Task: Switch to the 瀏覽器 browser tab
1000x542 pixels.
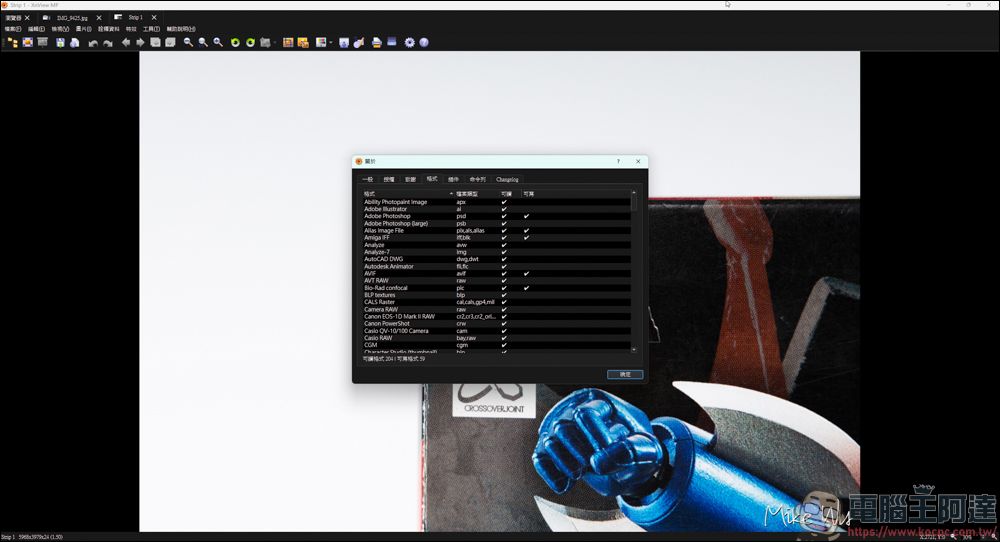Action: pyautogui.click(x=13, y=18)
